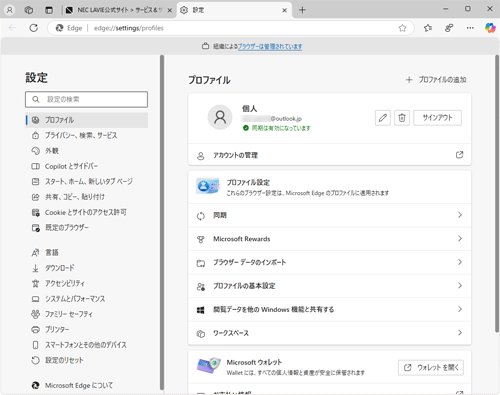
Task: Open 外観 settings
Action: (x=87, y=151)
